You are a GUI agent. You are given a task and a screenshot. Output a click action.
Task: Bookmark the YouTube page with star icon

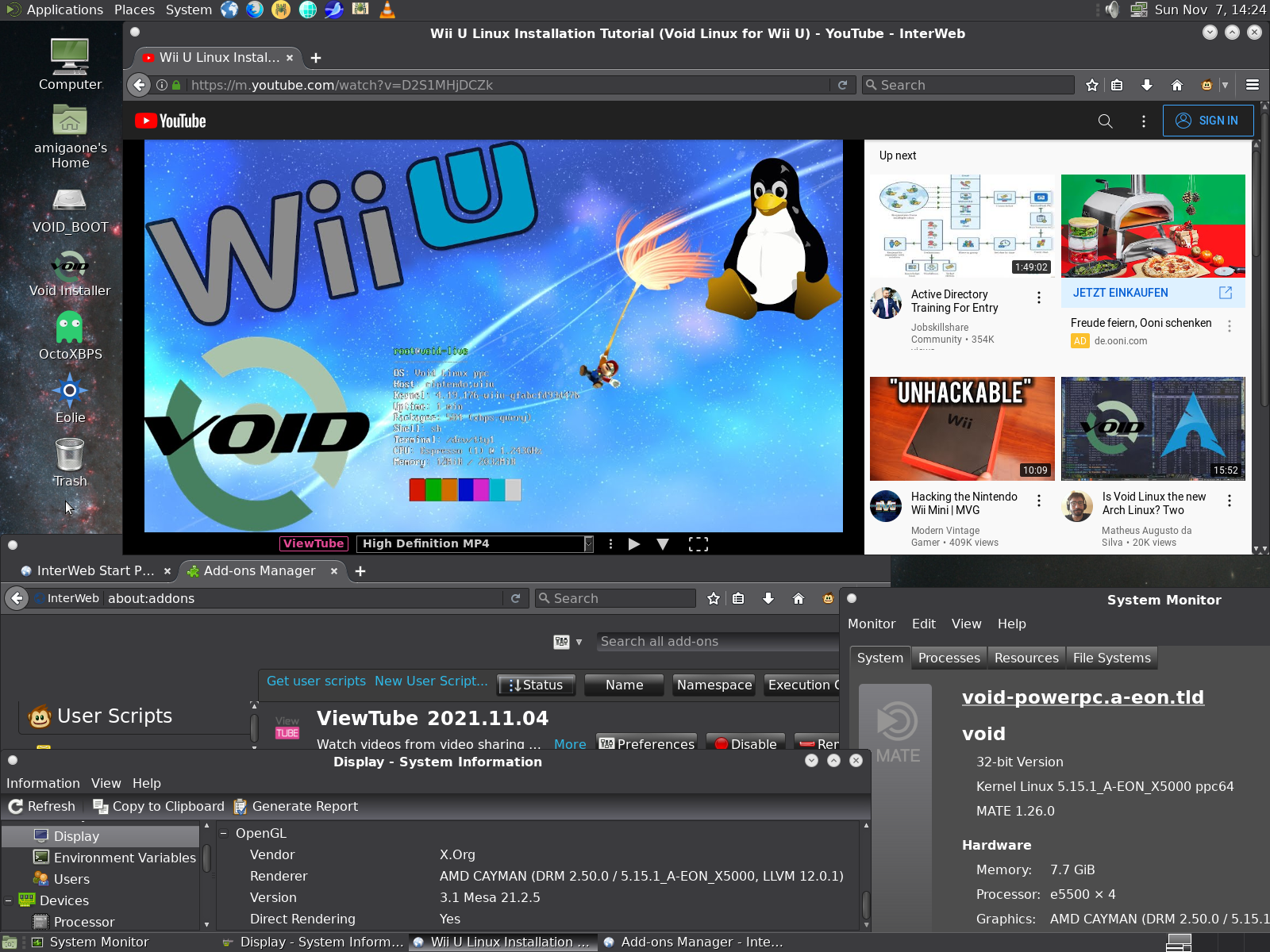point(1092,85)
